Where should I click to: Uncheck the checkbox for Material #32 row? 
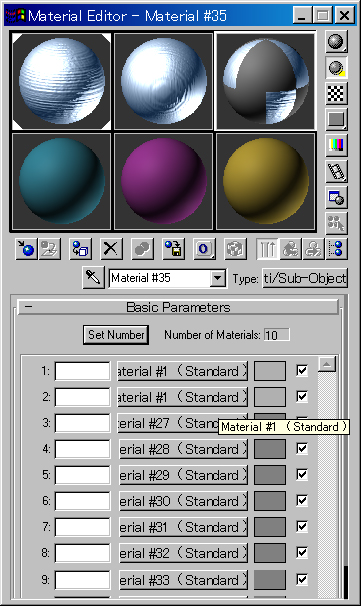(x=302, y=553)
